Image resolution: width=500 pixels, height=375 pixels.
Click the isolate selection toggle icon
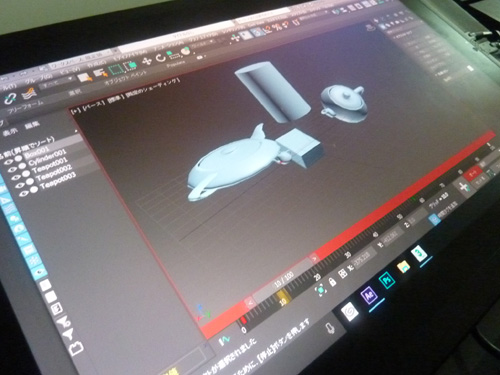[321, 289]
